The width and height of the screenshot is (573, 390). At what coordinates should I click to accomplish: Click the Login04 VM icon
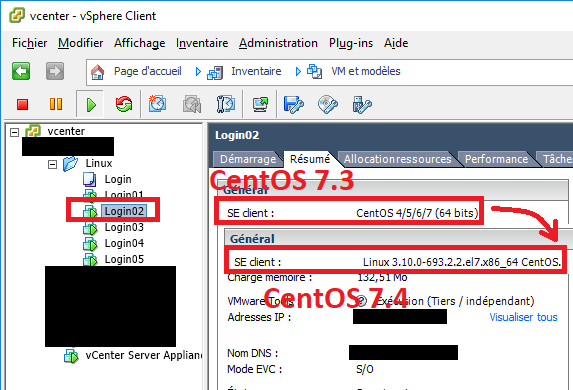coord(90,244)
